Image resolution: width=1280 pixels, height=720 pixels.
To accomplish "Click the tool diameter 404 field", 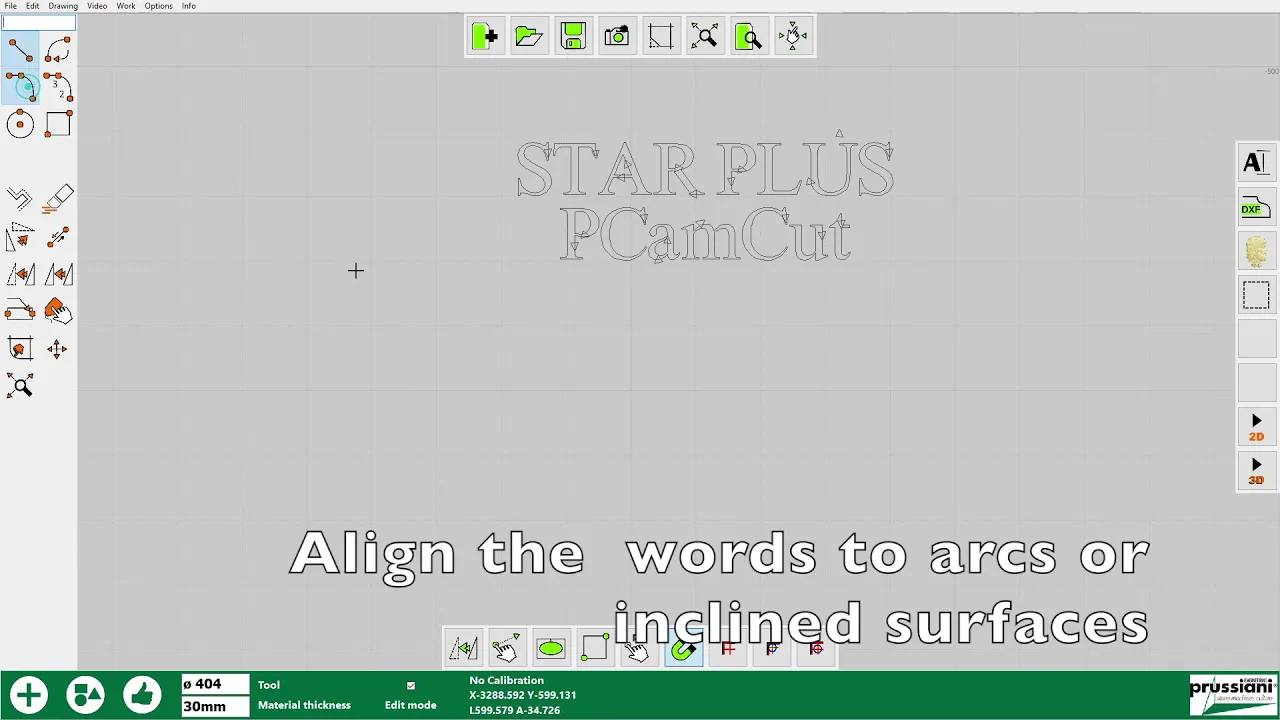I will [215, 685].
